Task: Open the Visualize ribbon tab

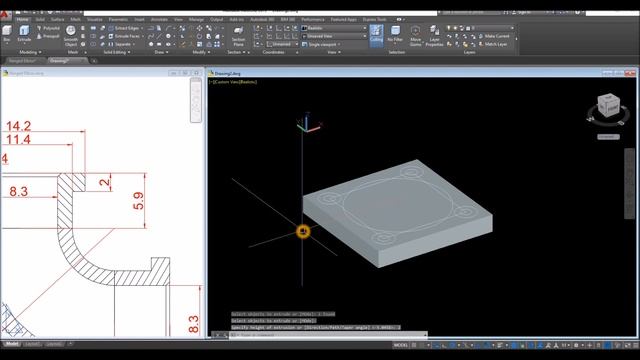Action: (x=94, y=19)
